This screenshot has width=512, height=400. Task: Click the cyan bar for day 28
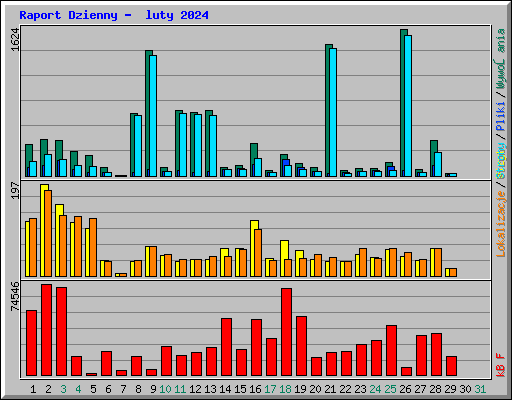438,164
